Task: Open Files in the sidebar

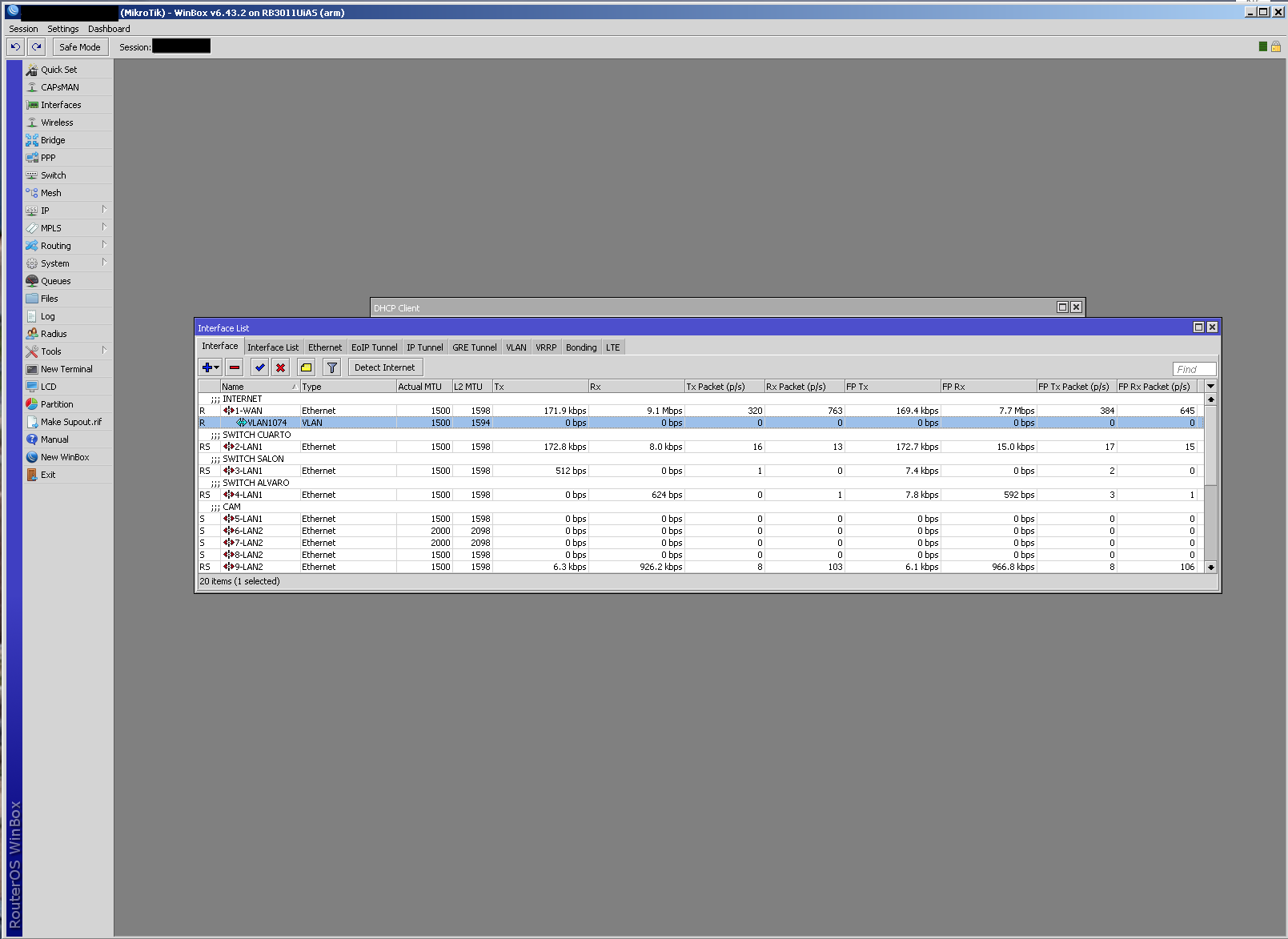Action: [68, 299]
